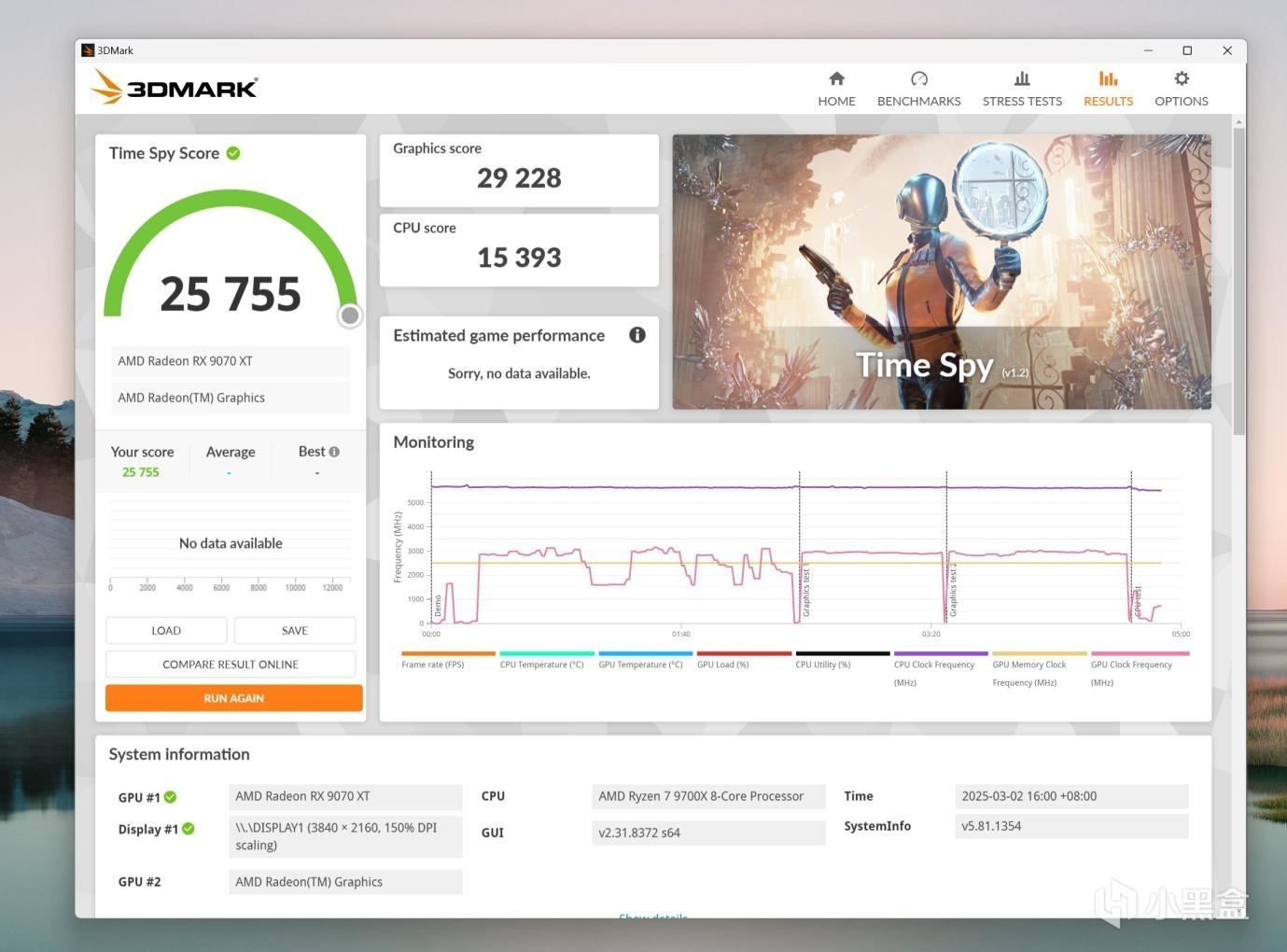Screen dimensions: 1287x952
Task: Open the BENCHMARKS gauge icon
Action: coord(918,78)
